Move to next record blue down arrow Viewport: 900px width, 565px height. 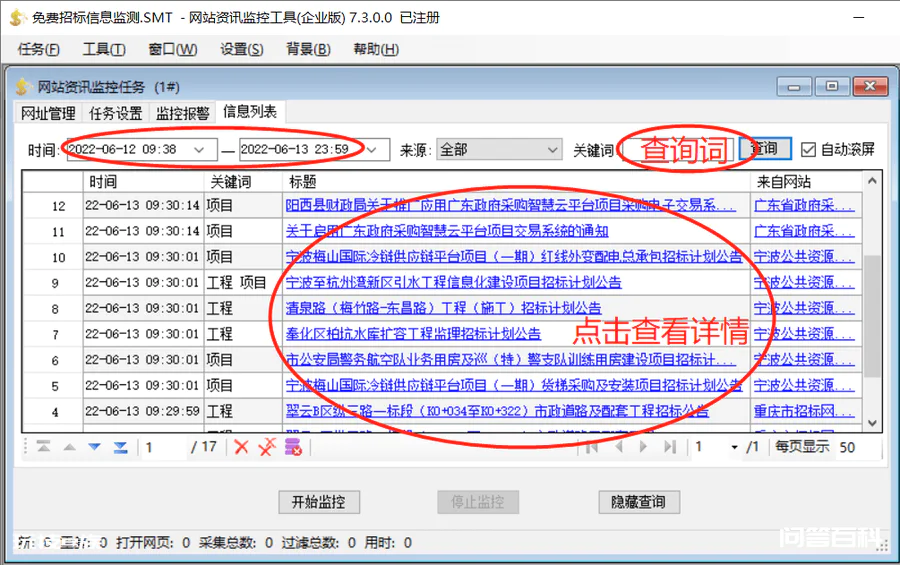(x=95, y=447)
